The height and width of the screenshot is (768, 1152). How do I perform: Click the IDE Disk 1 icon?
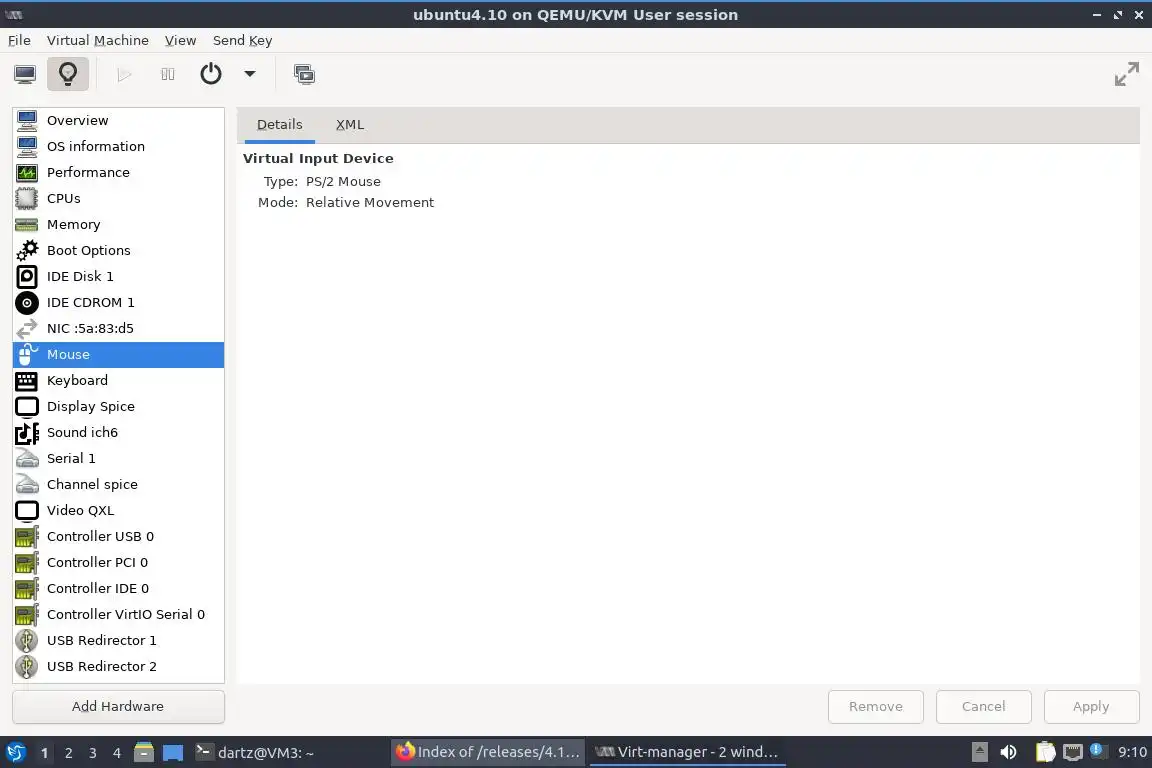point(26,276)
